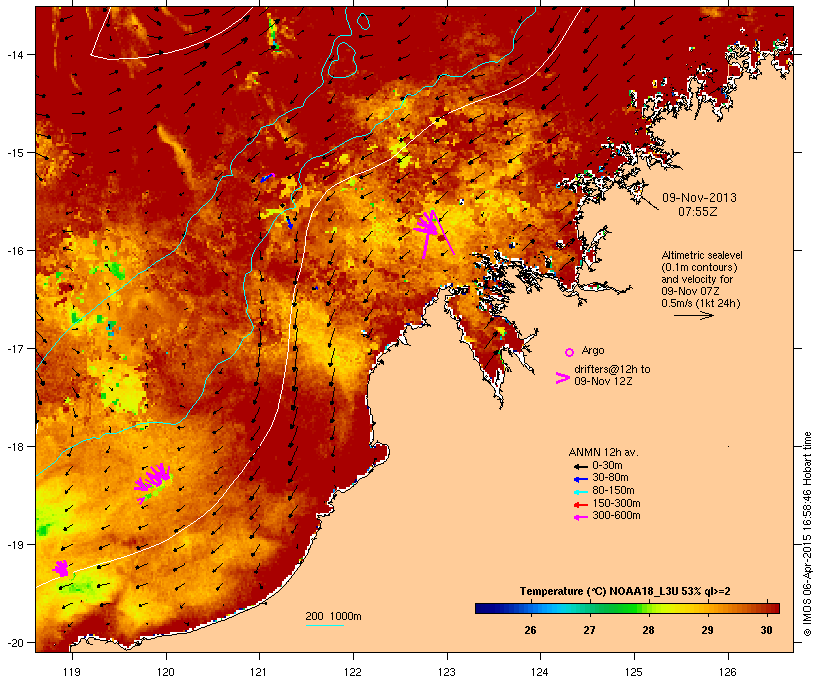Click the '26' tick on the color bar
820x680 pixels.
[x=530, y=630]
